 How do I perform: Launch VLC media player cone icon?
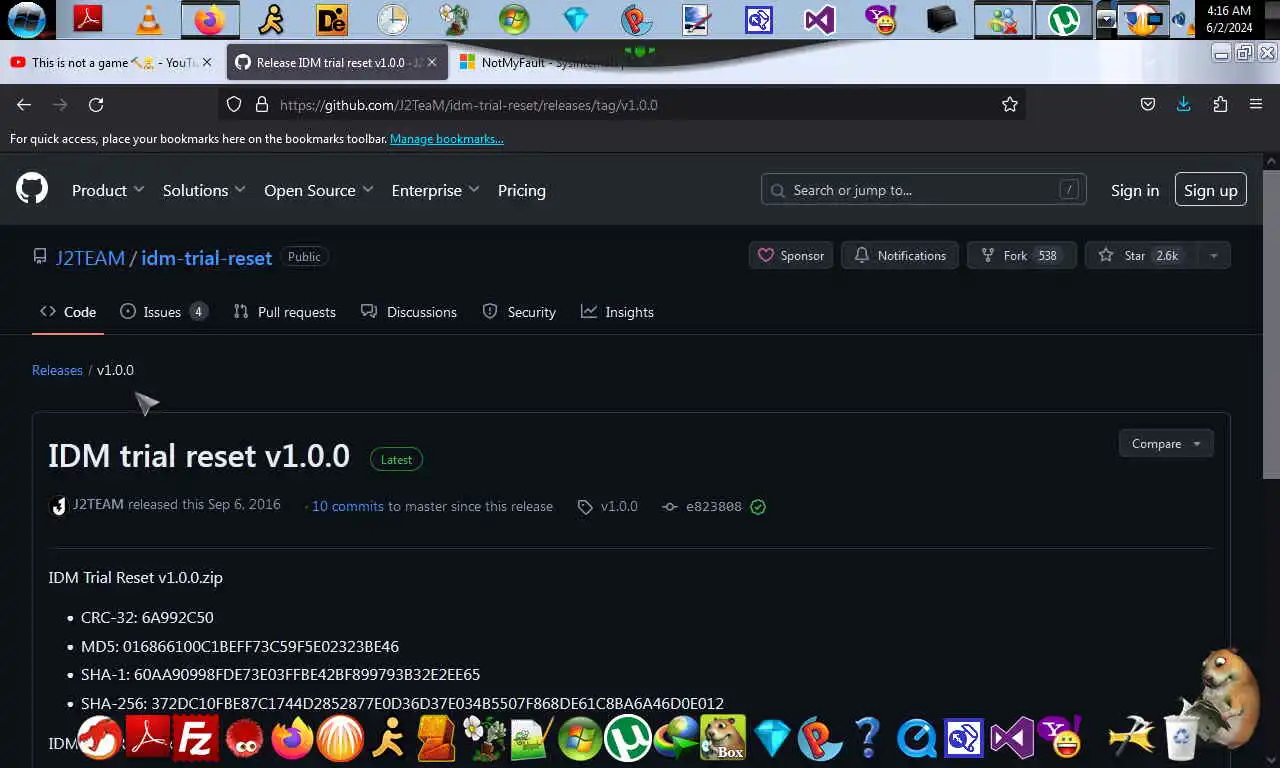pyautogui.click(x=148, y=19)
